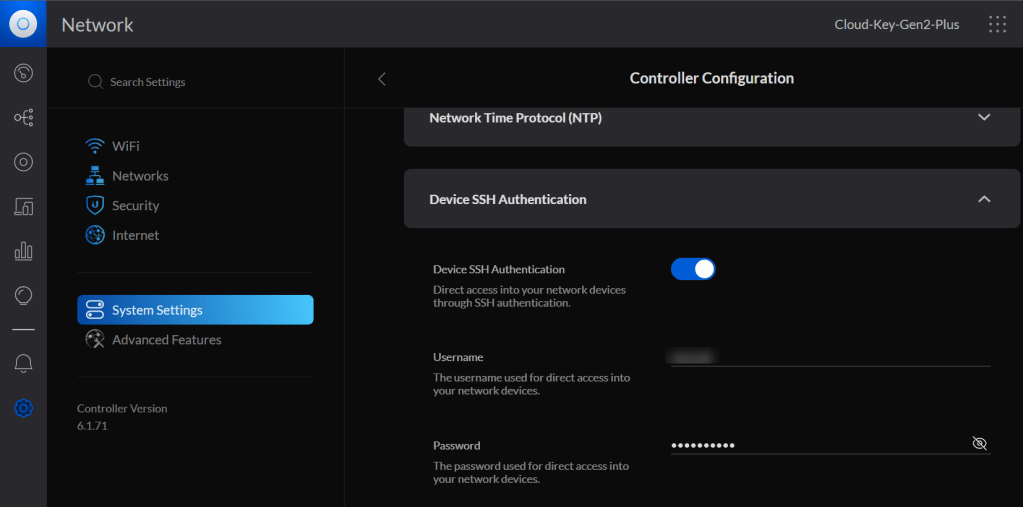Open the Clients icon in sidebar
Screen dimensions: 1023x507
click(x=23, y=207)
